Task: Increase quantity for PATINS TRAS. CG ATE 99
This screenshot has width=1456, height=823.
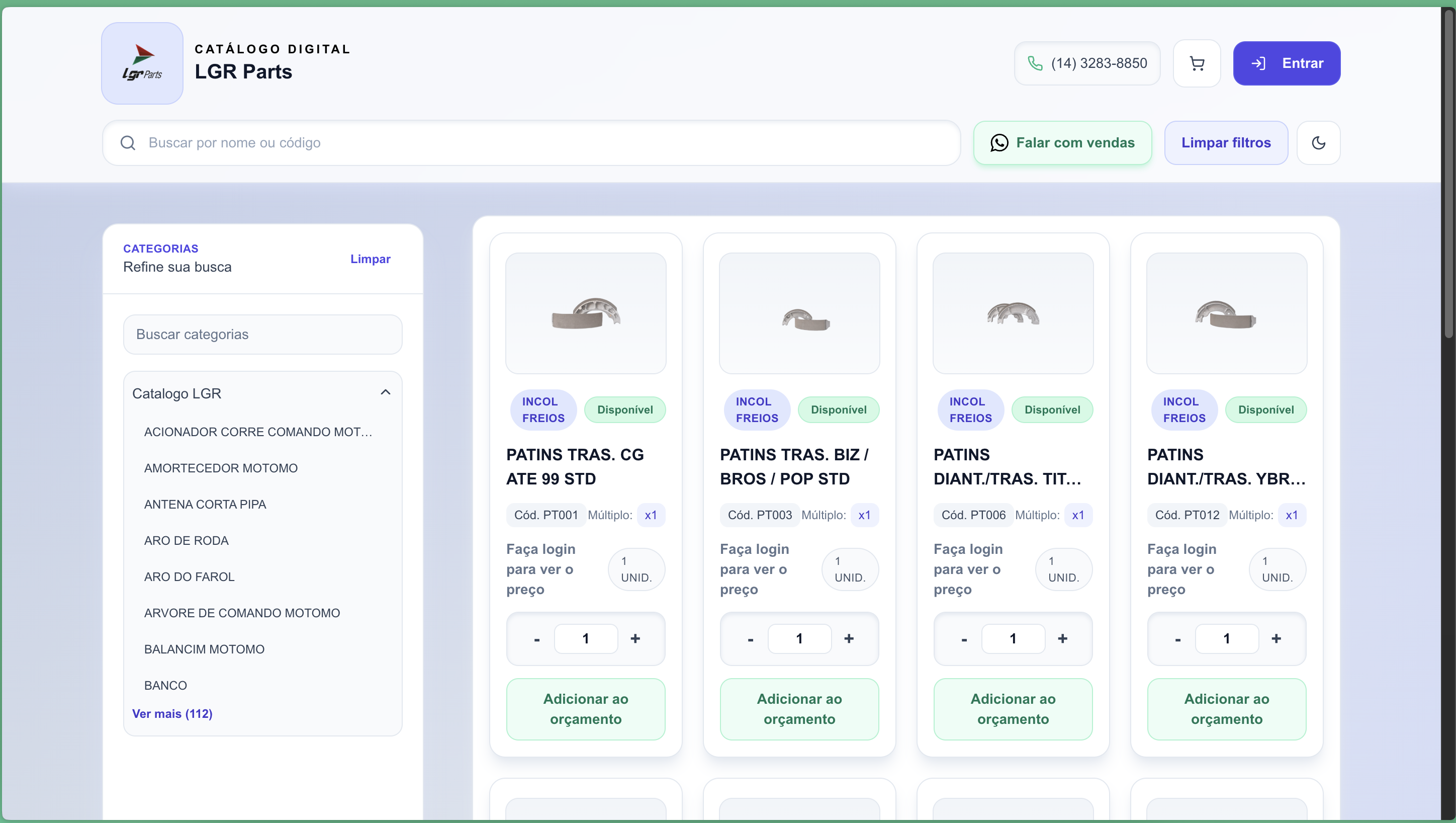Action: pos(635,638)
